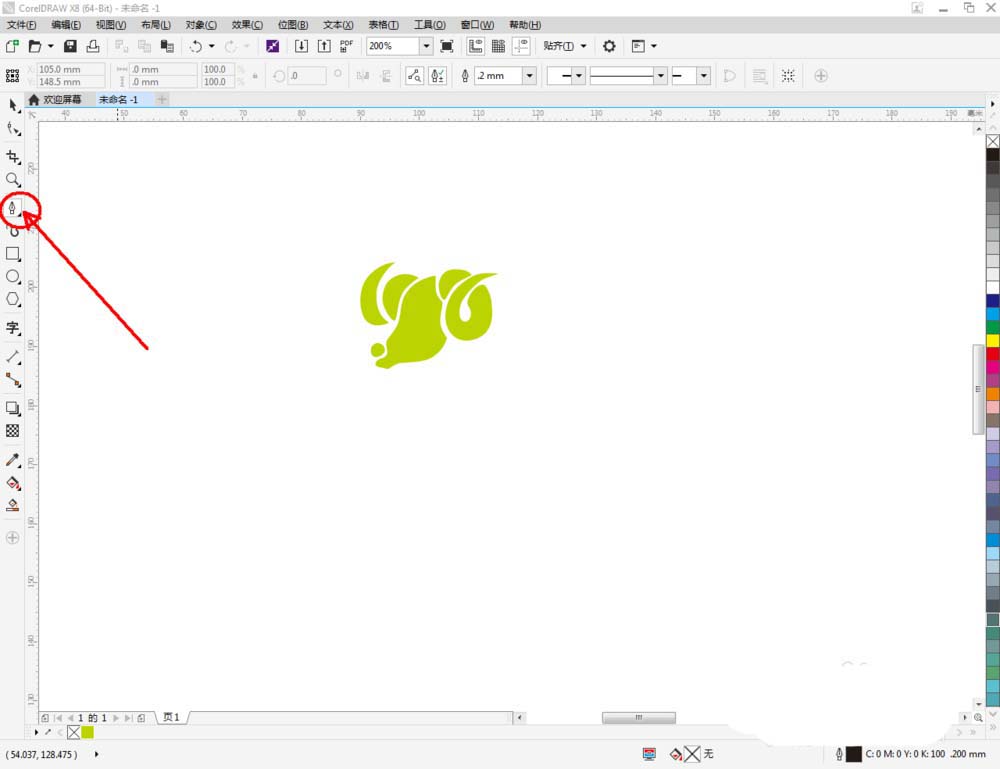Select the Shape edit tool
Screen dimensions: 1000x769
(13, 129)
